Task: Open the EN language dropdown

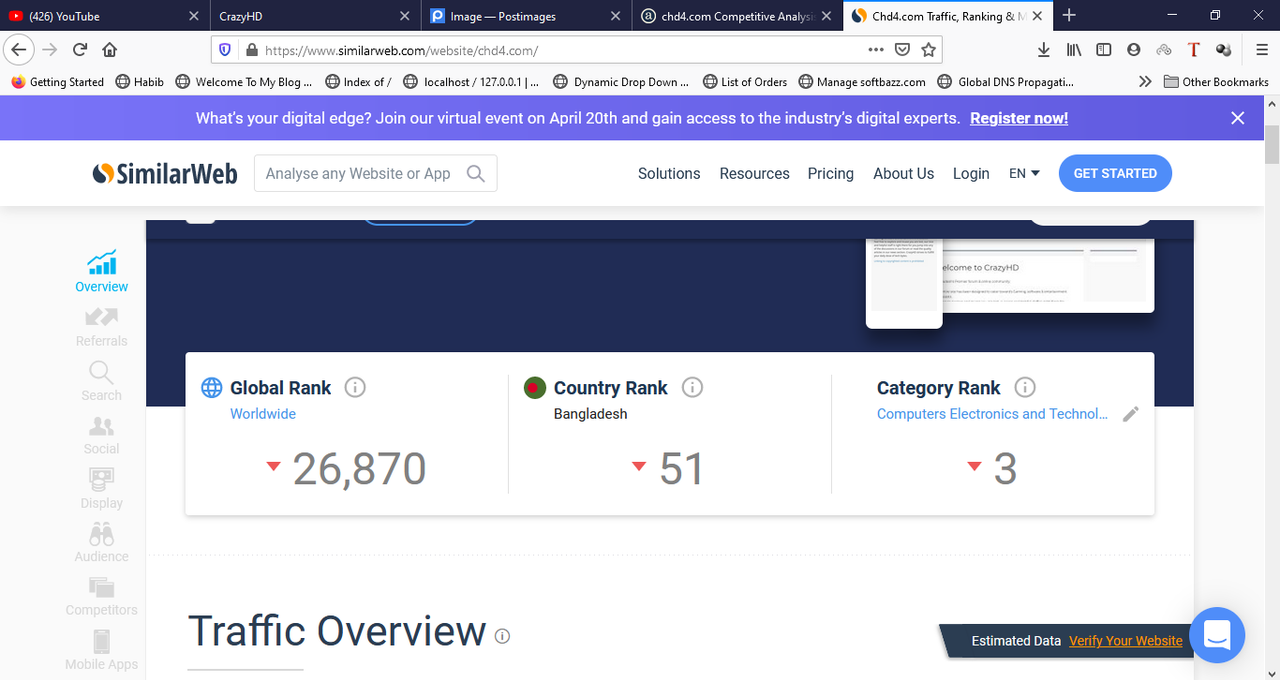Action: point(1024,173)
